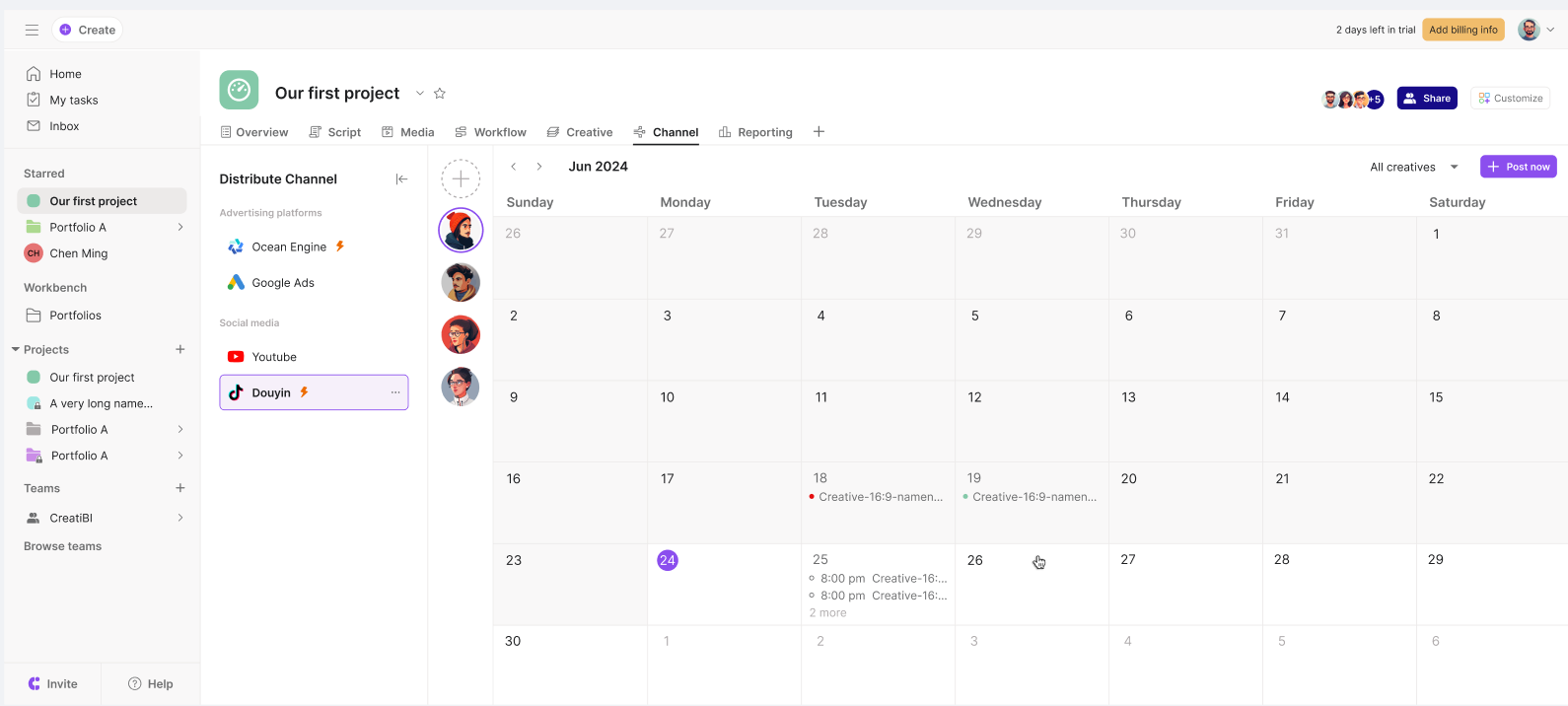Open Douyin channel more options
The image size is (1568, 706).
point(395,392)
